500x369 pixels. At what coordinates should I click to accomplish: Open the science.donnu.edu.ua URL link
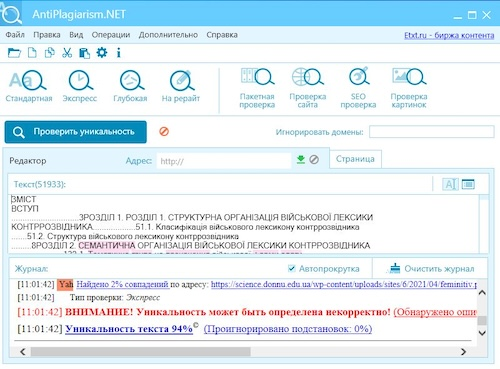coord(344,284)
